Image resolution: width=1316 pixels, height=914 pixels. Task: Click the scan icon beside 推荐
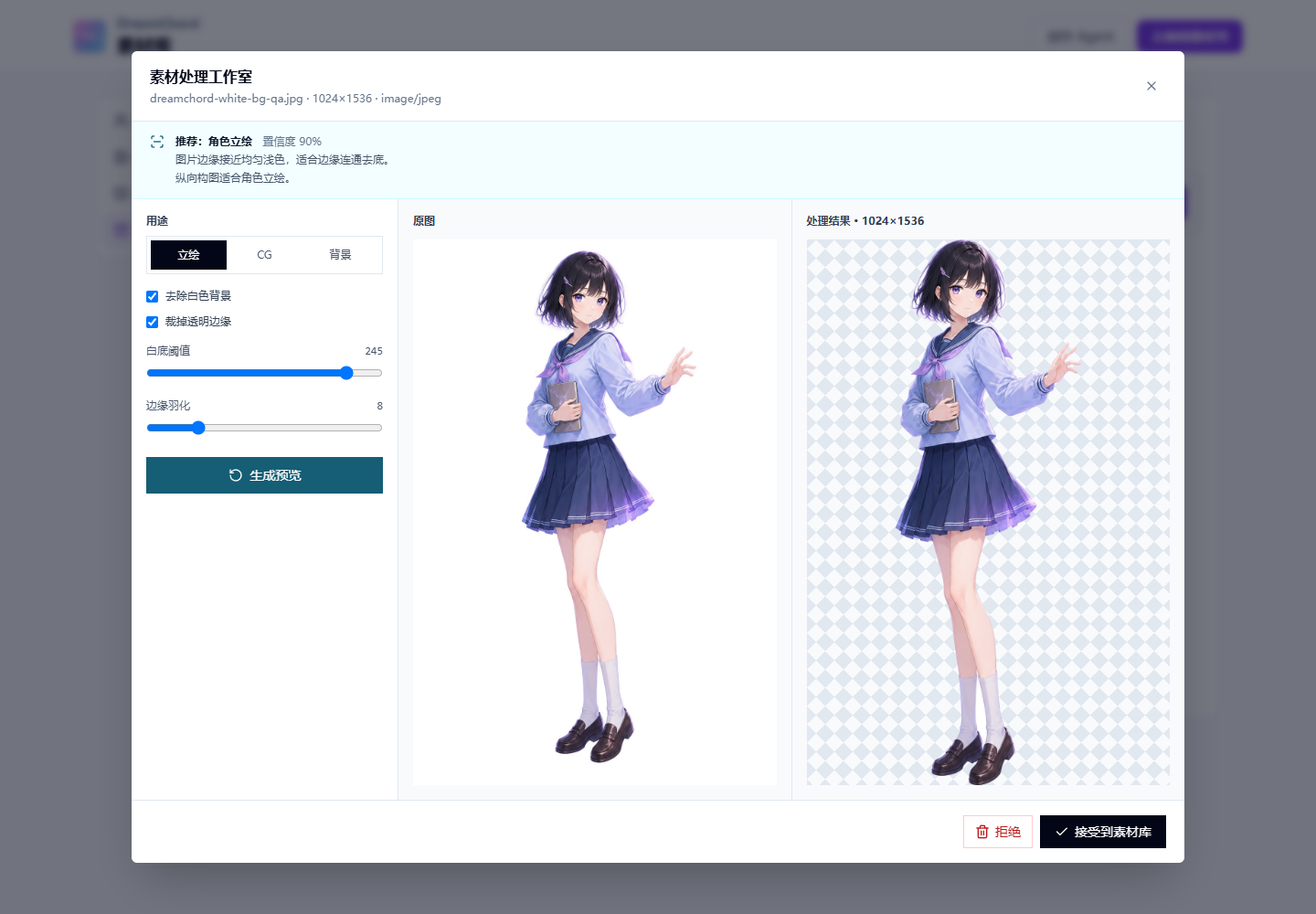(x=157, y=142)
